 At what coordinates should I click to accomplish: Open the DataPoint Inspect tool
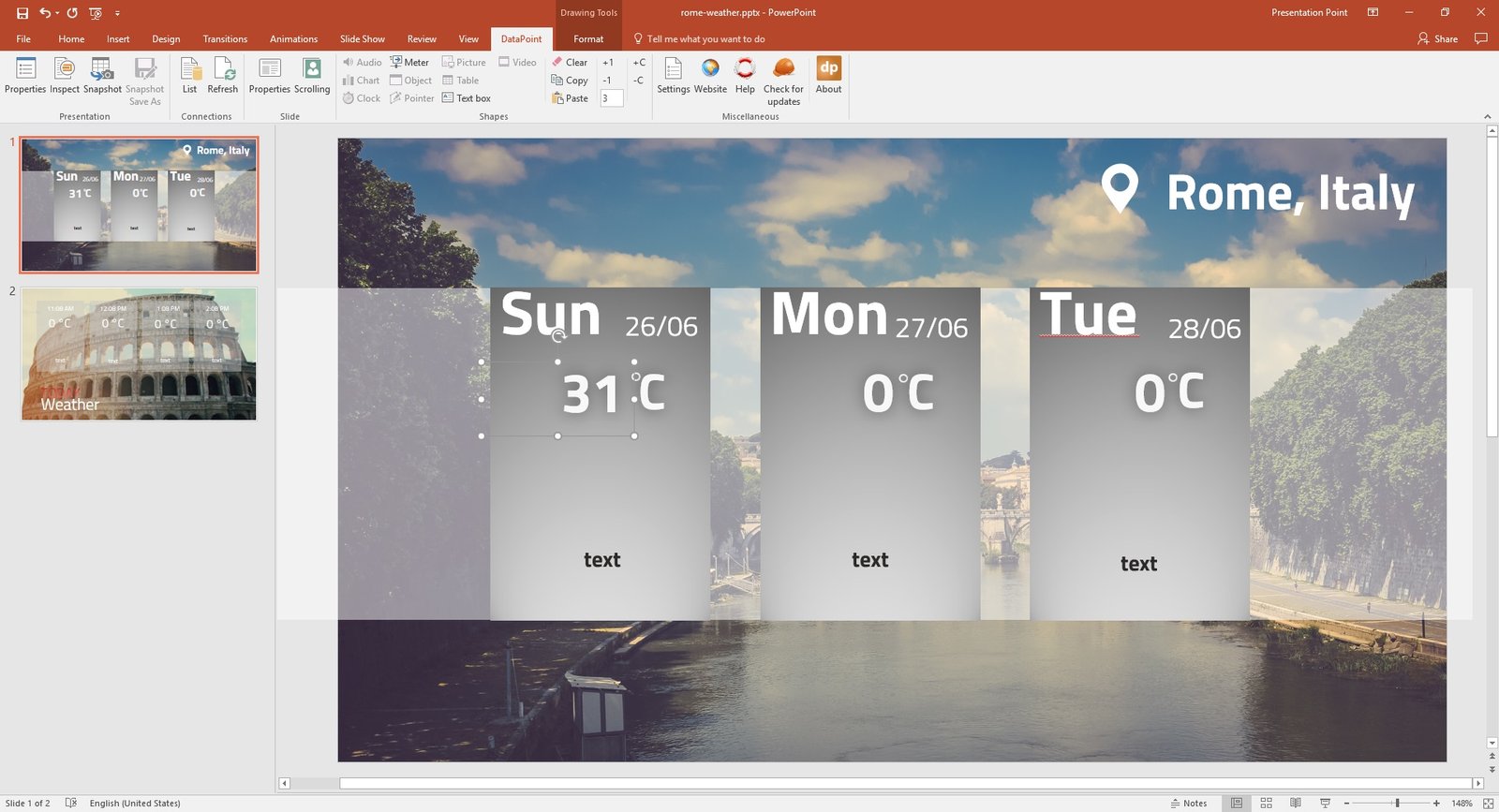coord(65,75)
